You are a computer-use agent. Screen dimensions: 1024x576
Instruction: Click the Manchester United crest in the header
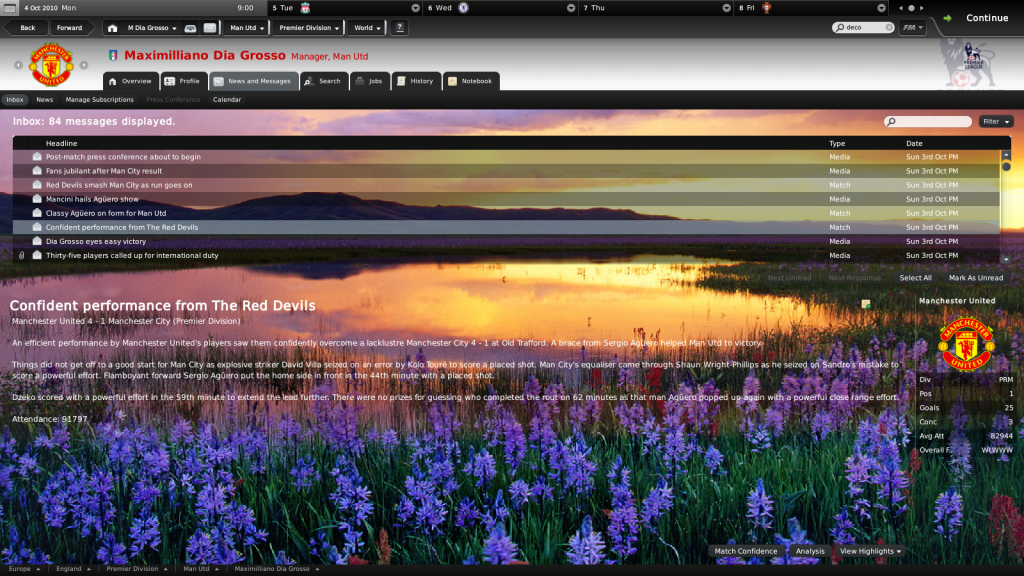pyautogui.click(x=51, y=65)
